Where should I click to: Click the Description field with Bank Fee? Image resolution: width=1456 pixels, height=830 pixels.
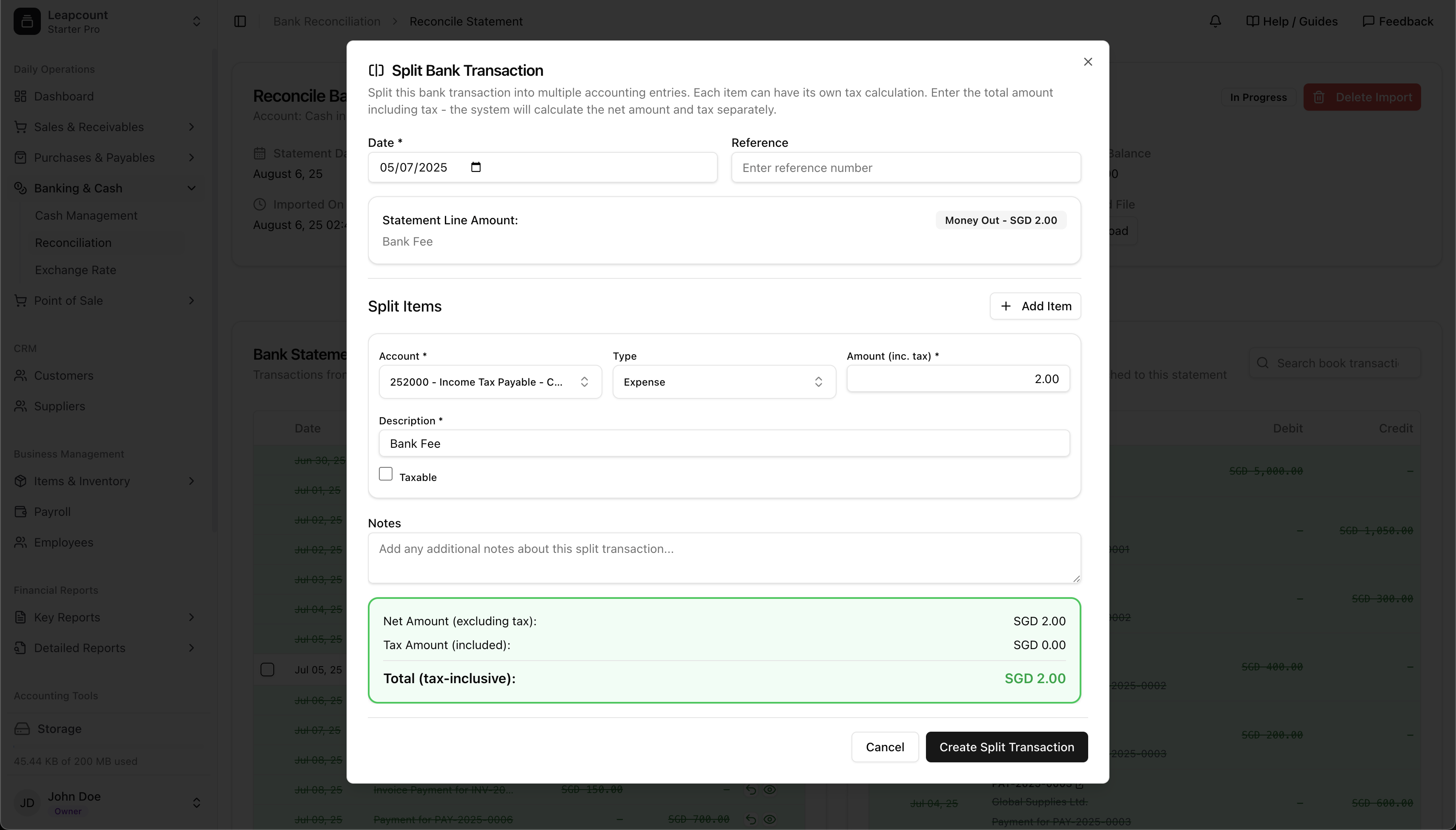pyautogui.click(x=724, y=444)
